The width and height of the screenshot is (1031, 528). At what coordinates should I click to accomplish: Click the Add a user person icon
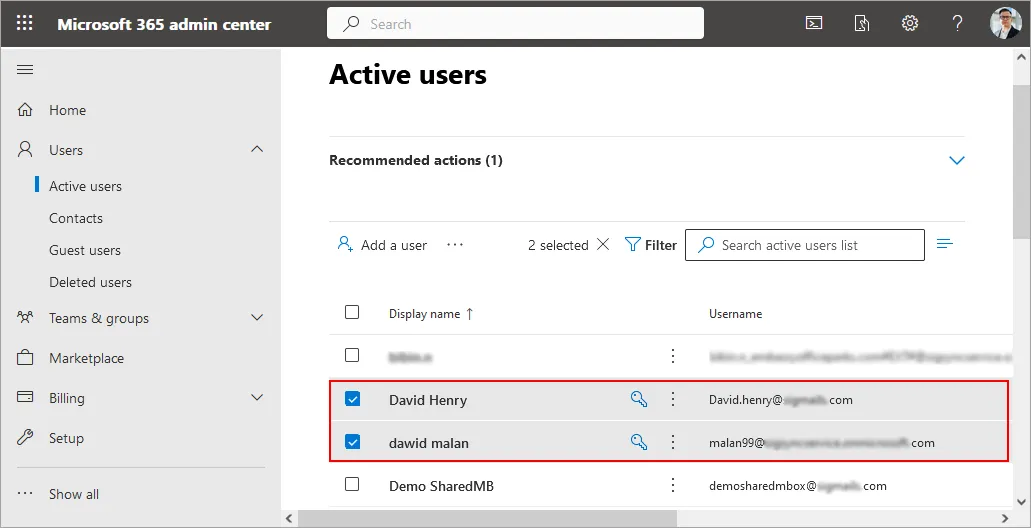point(345,245)
